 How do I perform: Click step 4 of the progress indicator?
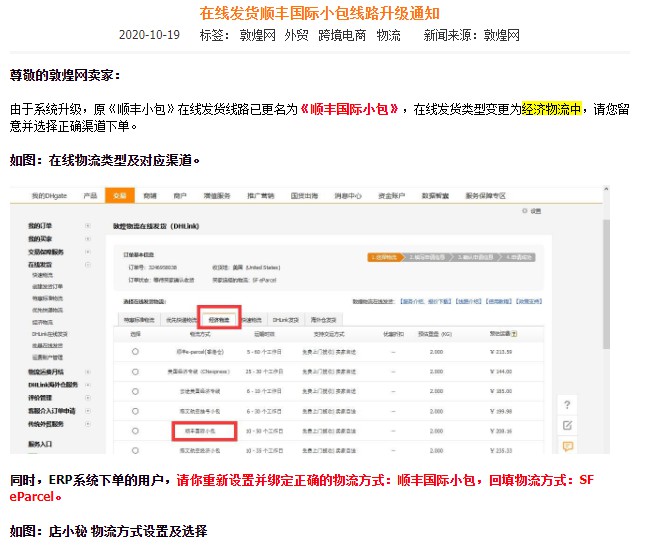coord(519,257)
